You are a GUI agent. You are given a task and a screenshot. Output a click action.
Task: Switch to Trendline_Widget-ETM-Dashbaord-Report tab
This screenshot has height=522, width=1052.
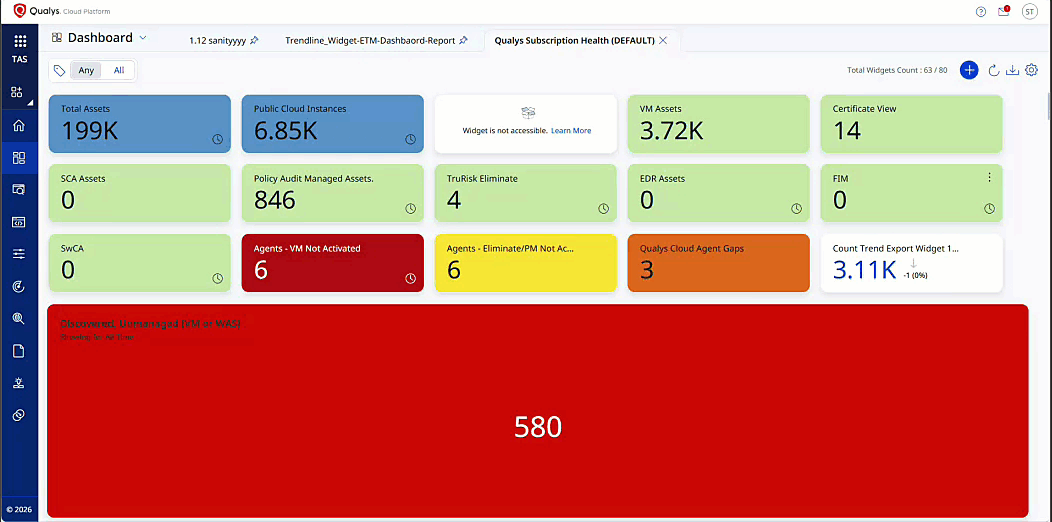click(370, 41)
